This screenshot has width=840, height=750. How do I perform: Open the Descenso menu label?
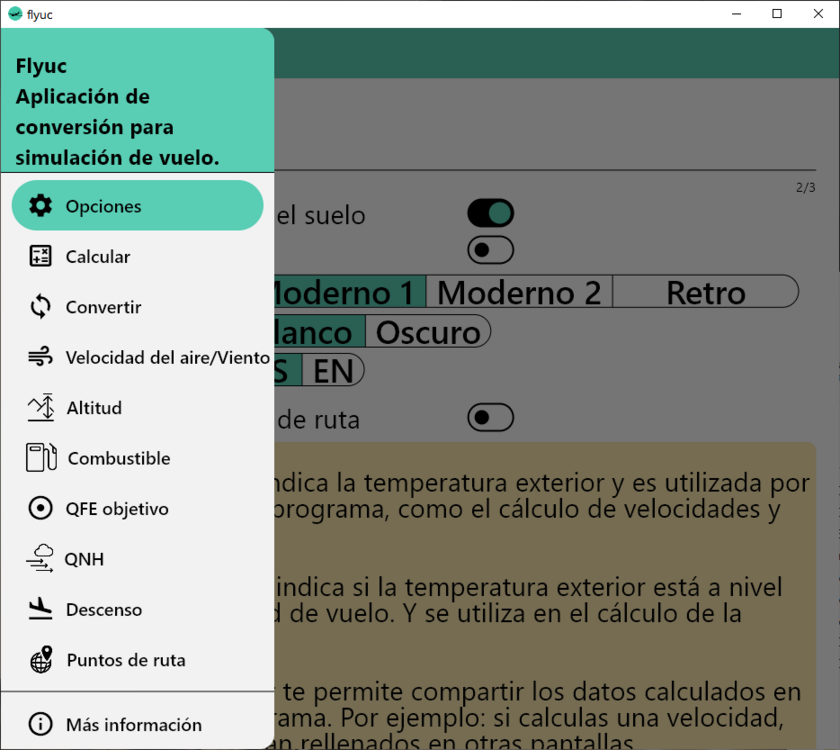coord(104,610)
